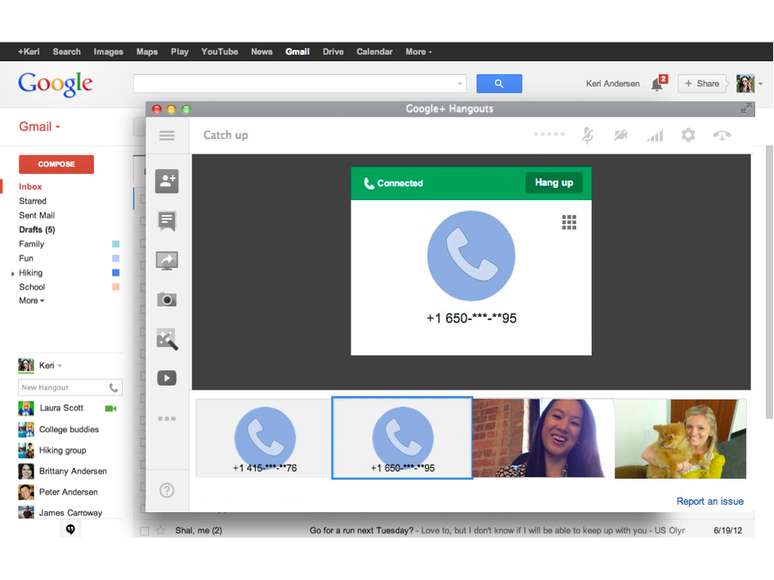This screenshot has height=580, width=774.
Task: Expand the Gmail product dropdown
Action: [40, 127]
